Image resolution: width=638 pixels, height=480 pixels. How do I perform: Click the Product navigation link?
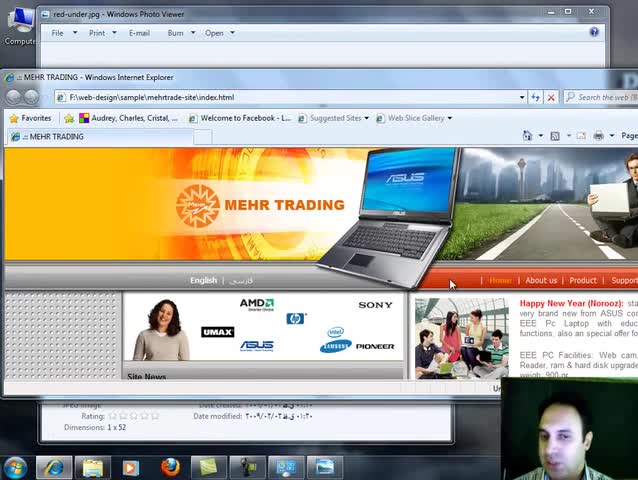[583, 280]
